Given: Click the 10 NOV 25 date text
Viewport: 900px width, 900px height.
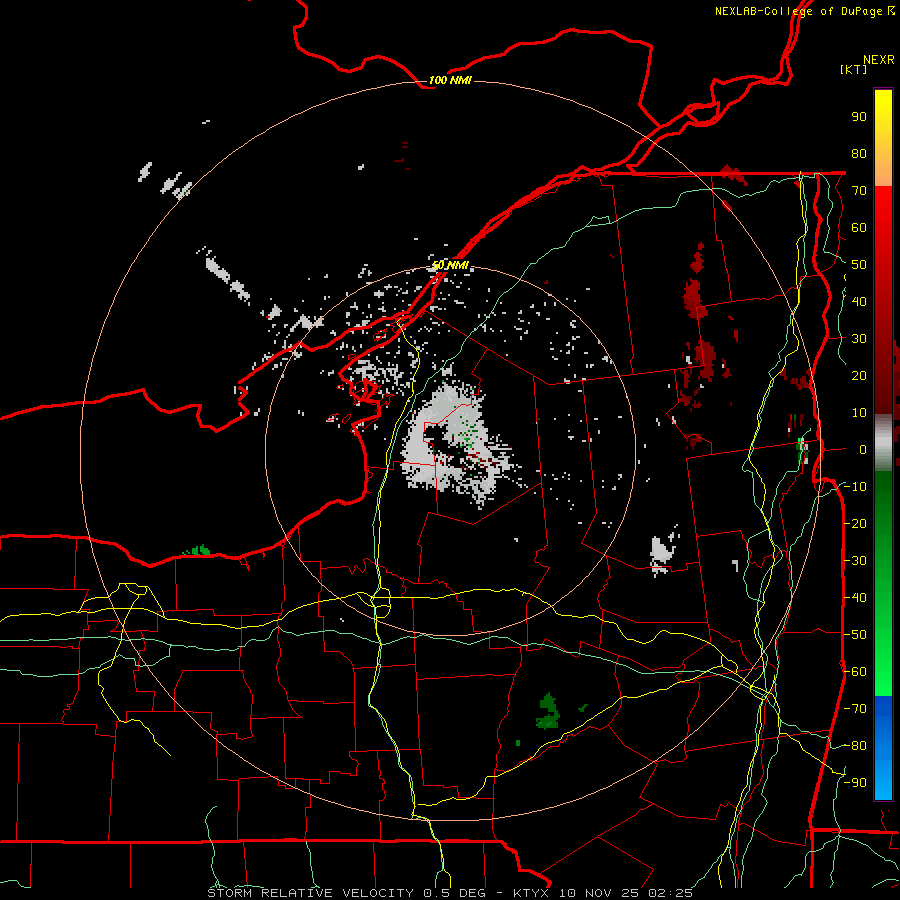Looking at the screenshot, I should tap(599, 893).
